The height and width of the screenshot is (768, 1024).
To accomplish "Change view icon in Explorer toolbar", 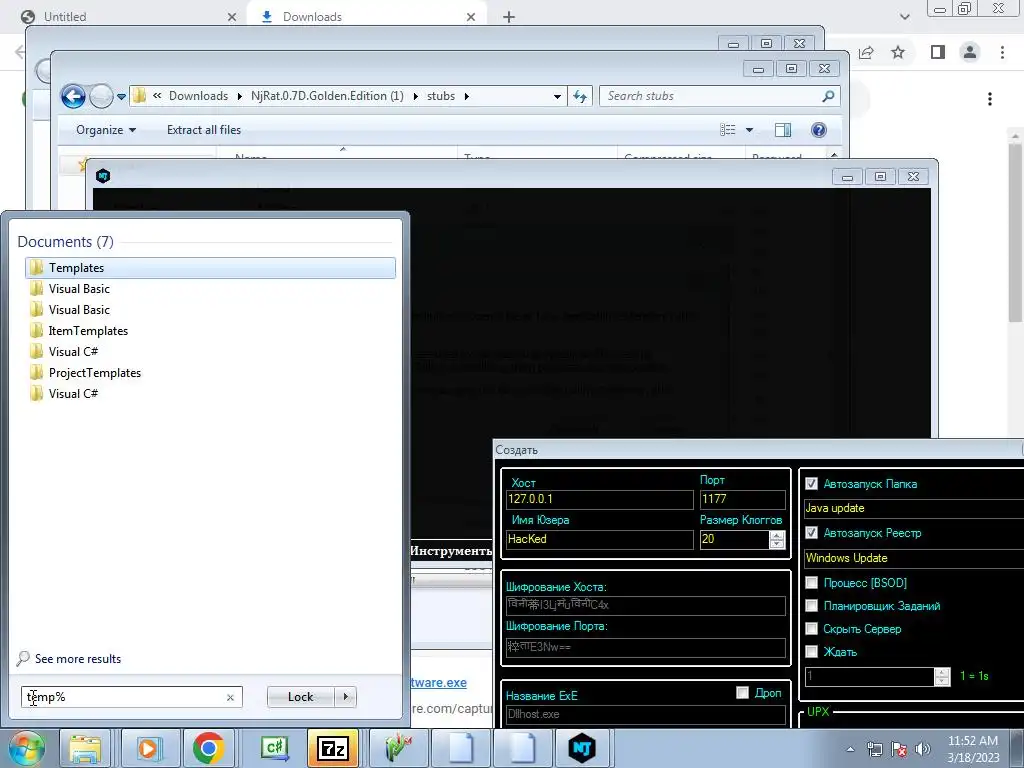I will coord(728,130).
